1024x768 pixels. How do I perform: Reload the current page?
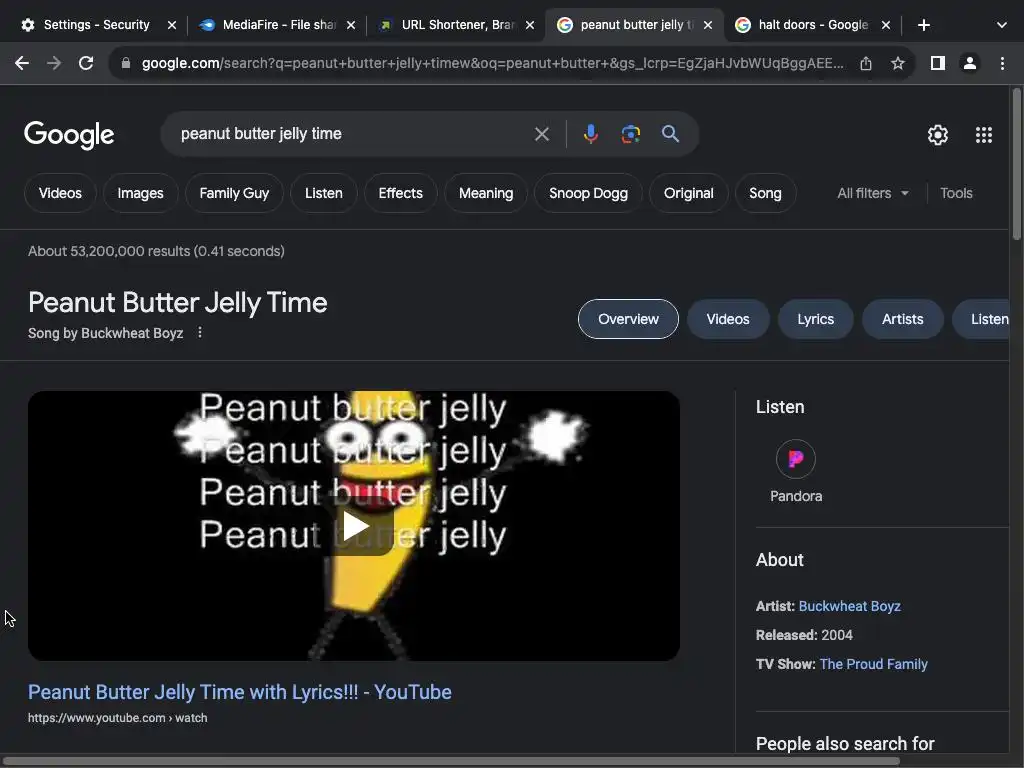point(86,63)
